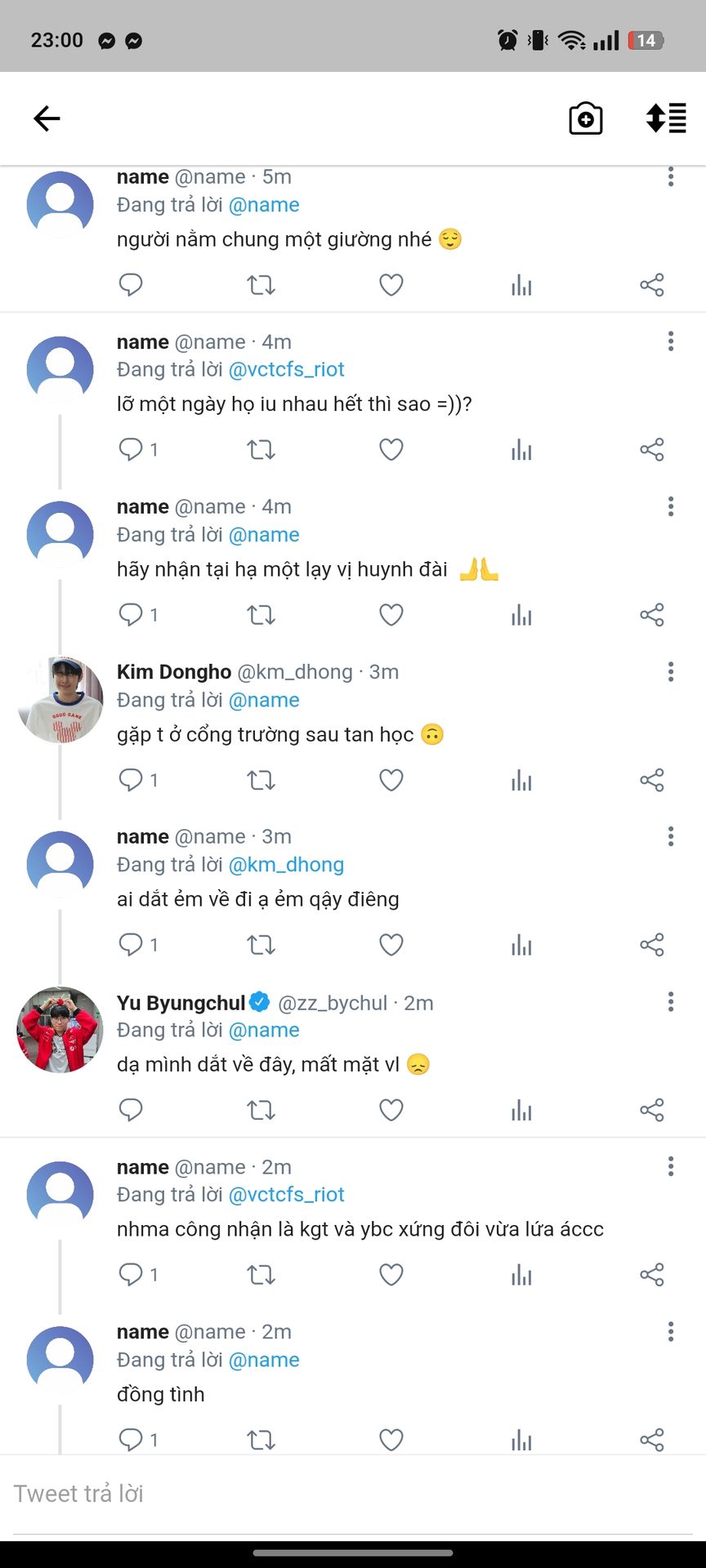This screenshot has width=706, height=1568.
Task: Open the sort order icon
Action: pyautogui.click(x=666, y=118)
